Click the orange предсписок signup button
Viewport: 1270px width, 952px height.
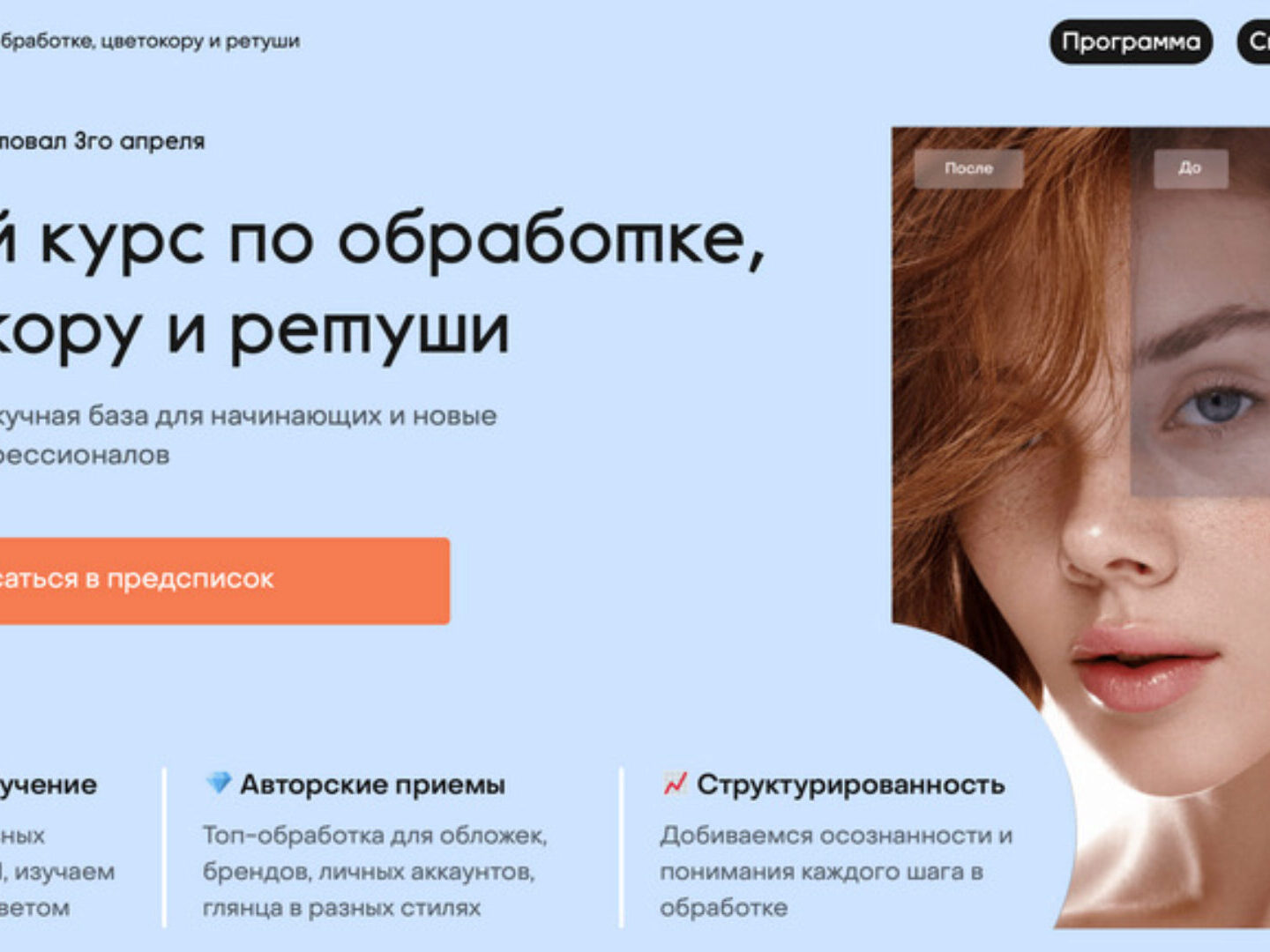pos(225,581)
